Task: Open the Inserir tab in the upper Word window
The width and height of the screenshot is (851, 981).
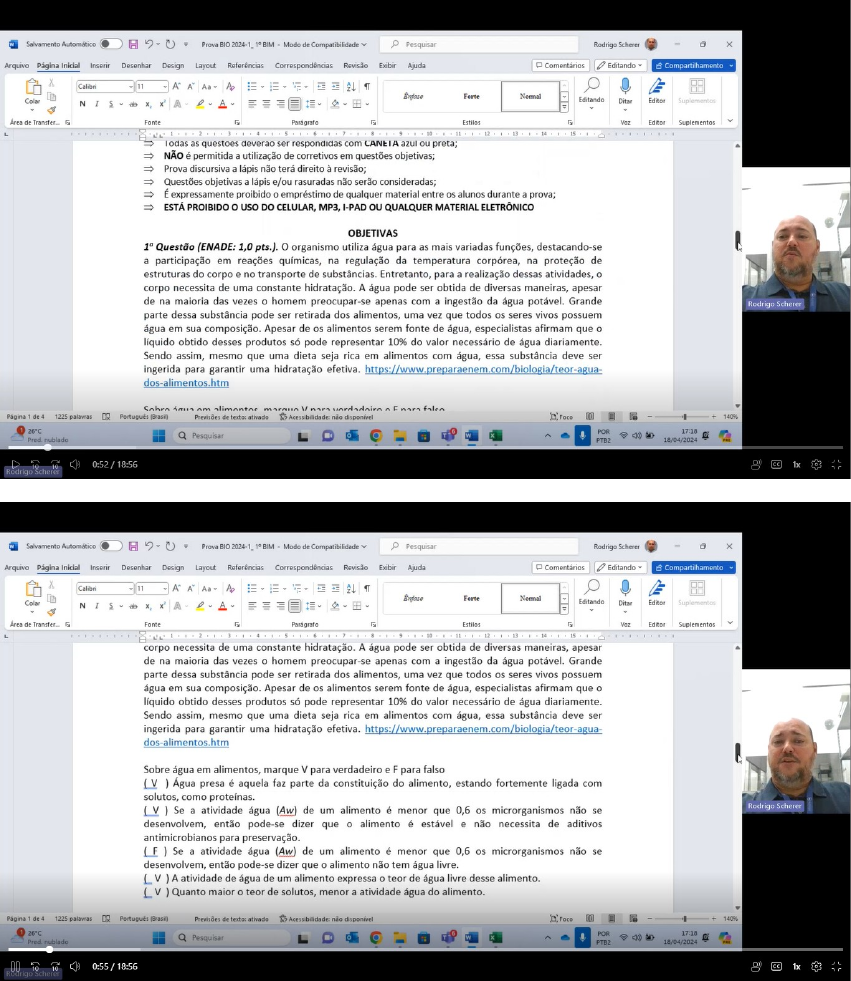Action: tap(100, 65)
